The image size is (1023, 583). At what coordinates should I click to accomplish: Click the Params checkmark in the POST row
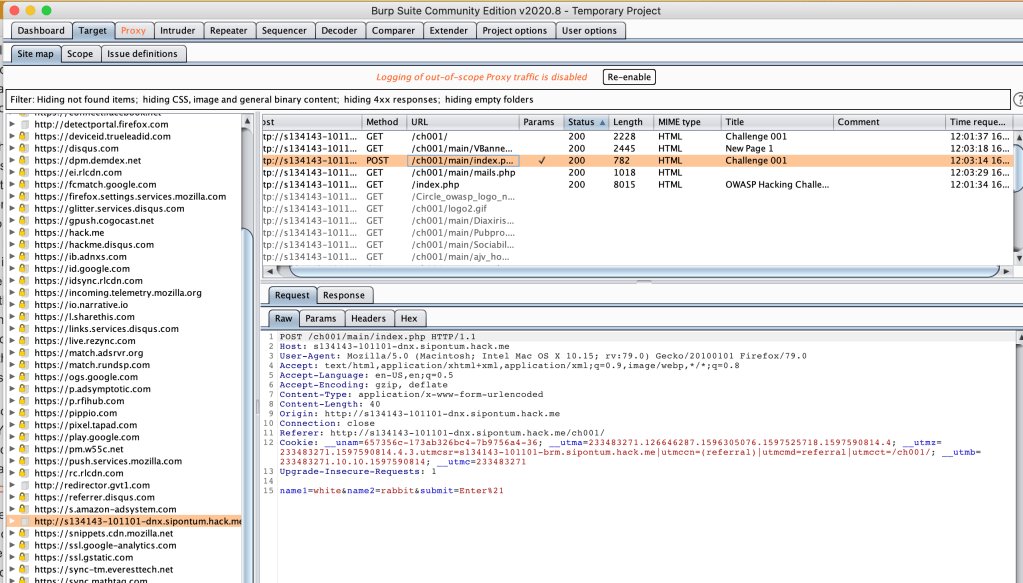point(541,160)
